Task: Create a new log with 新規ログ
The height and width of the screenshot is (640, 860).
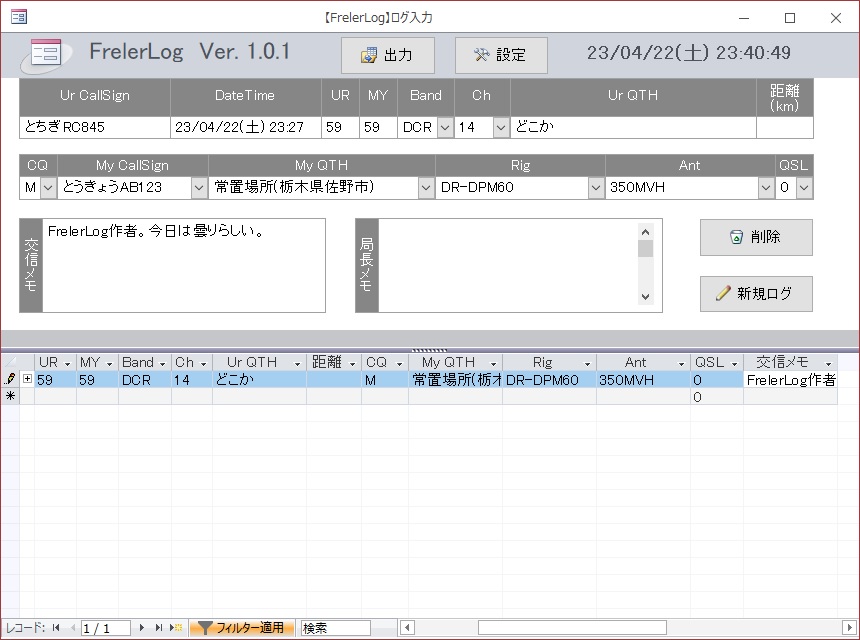Action: click(x=756, y=293)
